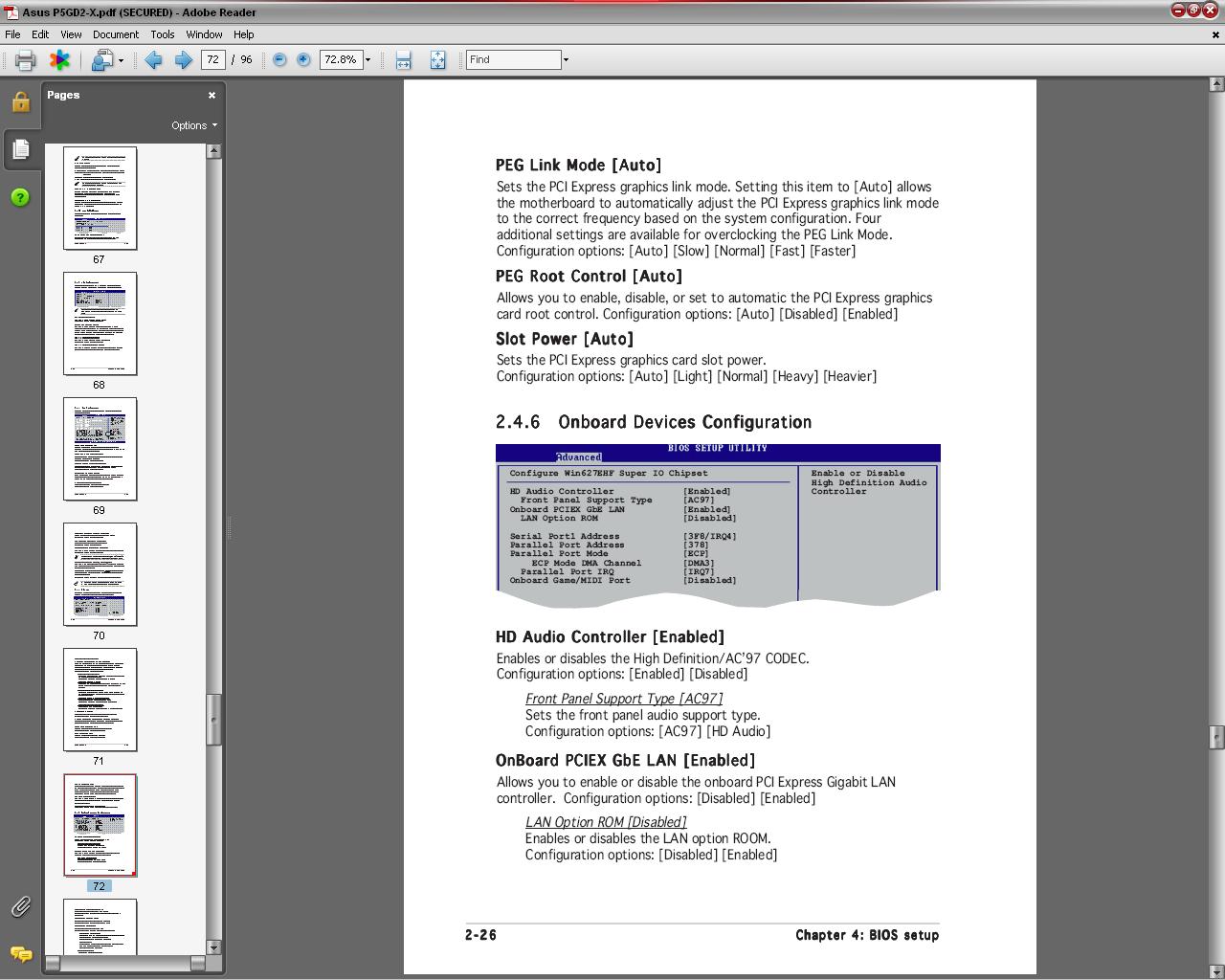Click the email/send document icon

[x=101, y=59]
